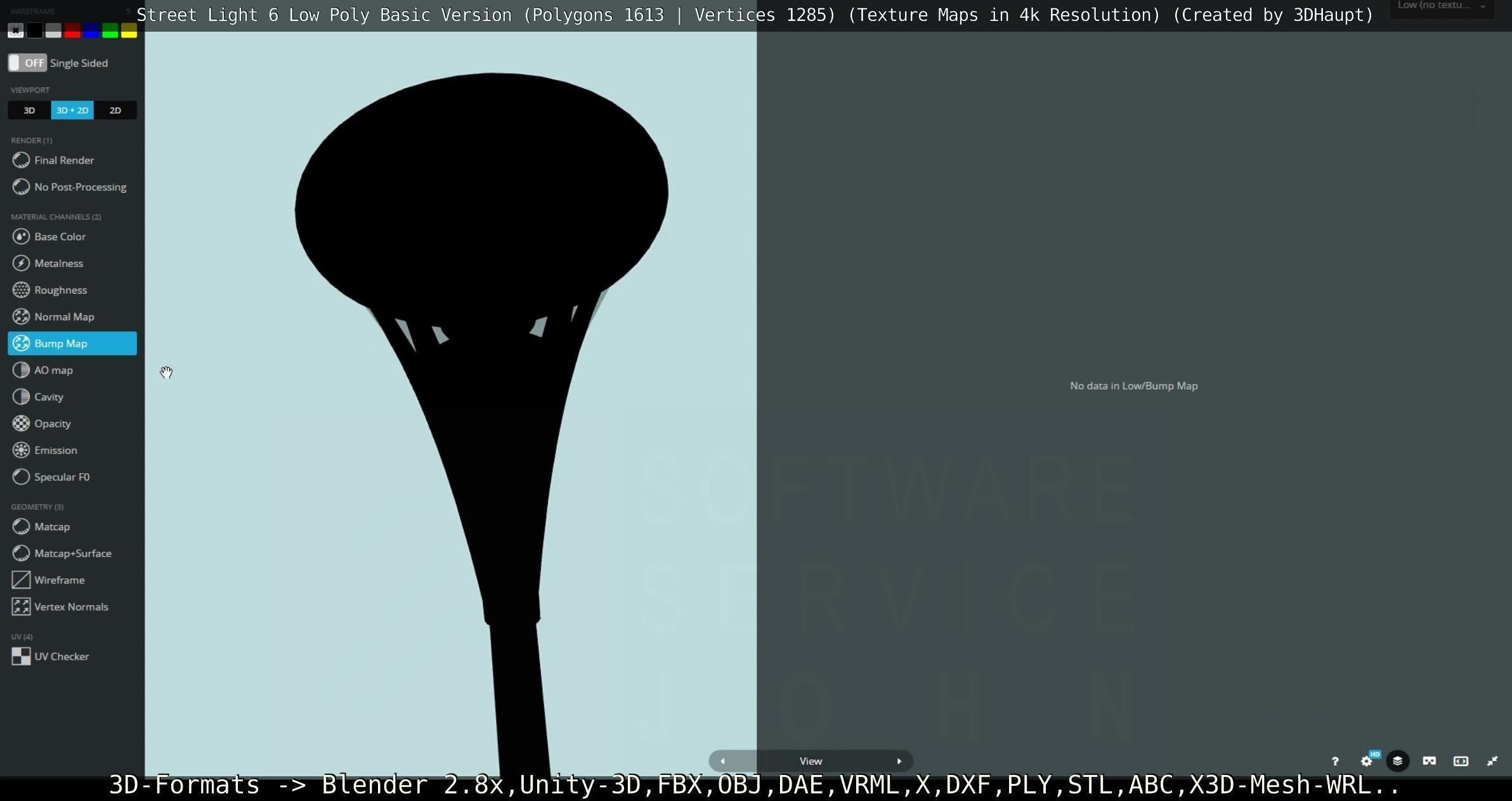Switch viewport to 3D only
Image resolution: width=1512 pixels, height=801 pixels.
click(x=29, y=110)
